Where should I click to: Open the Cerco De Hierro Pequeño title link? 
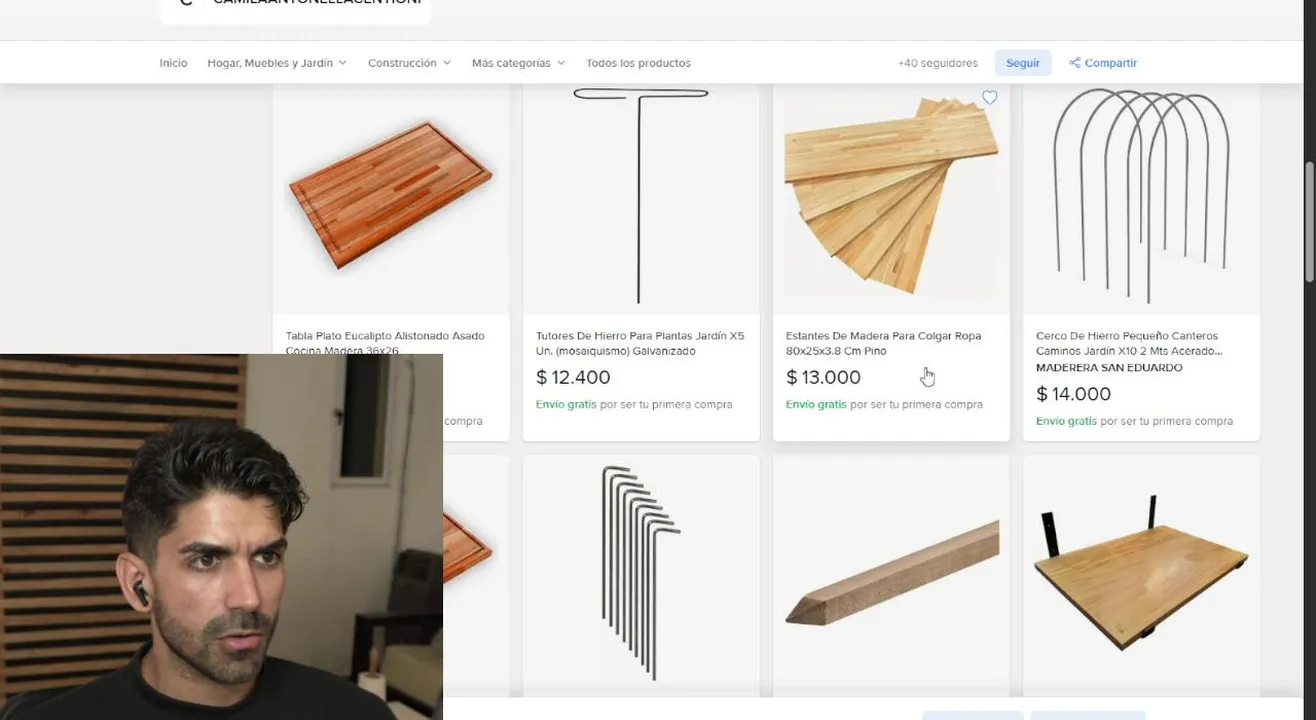[1129, 343]
